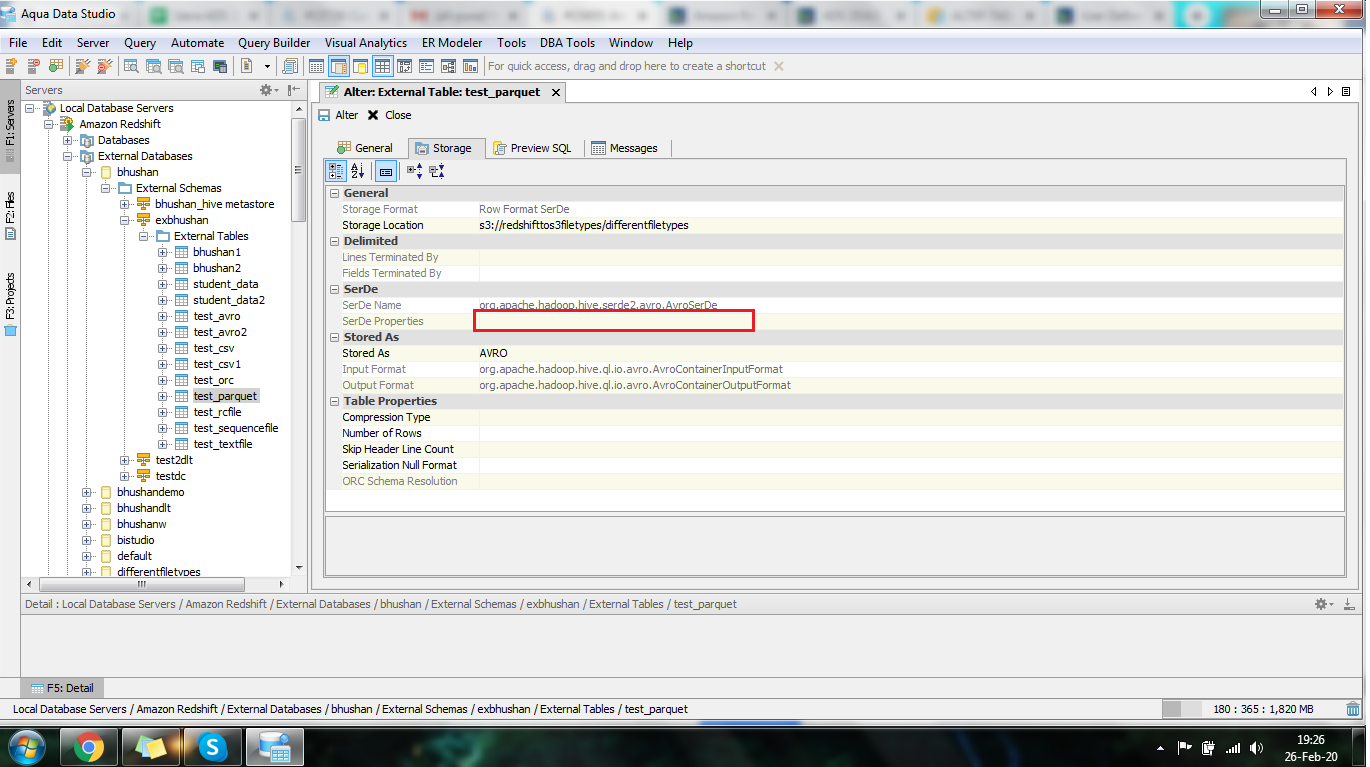This screenshot has width=1370, height=767.
Task: Click the new document toolbar icon
Action: coord(247,66)
